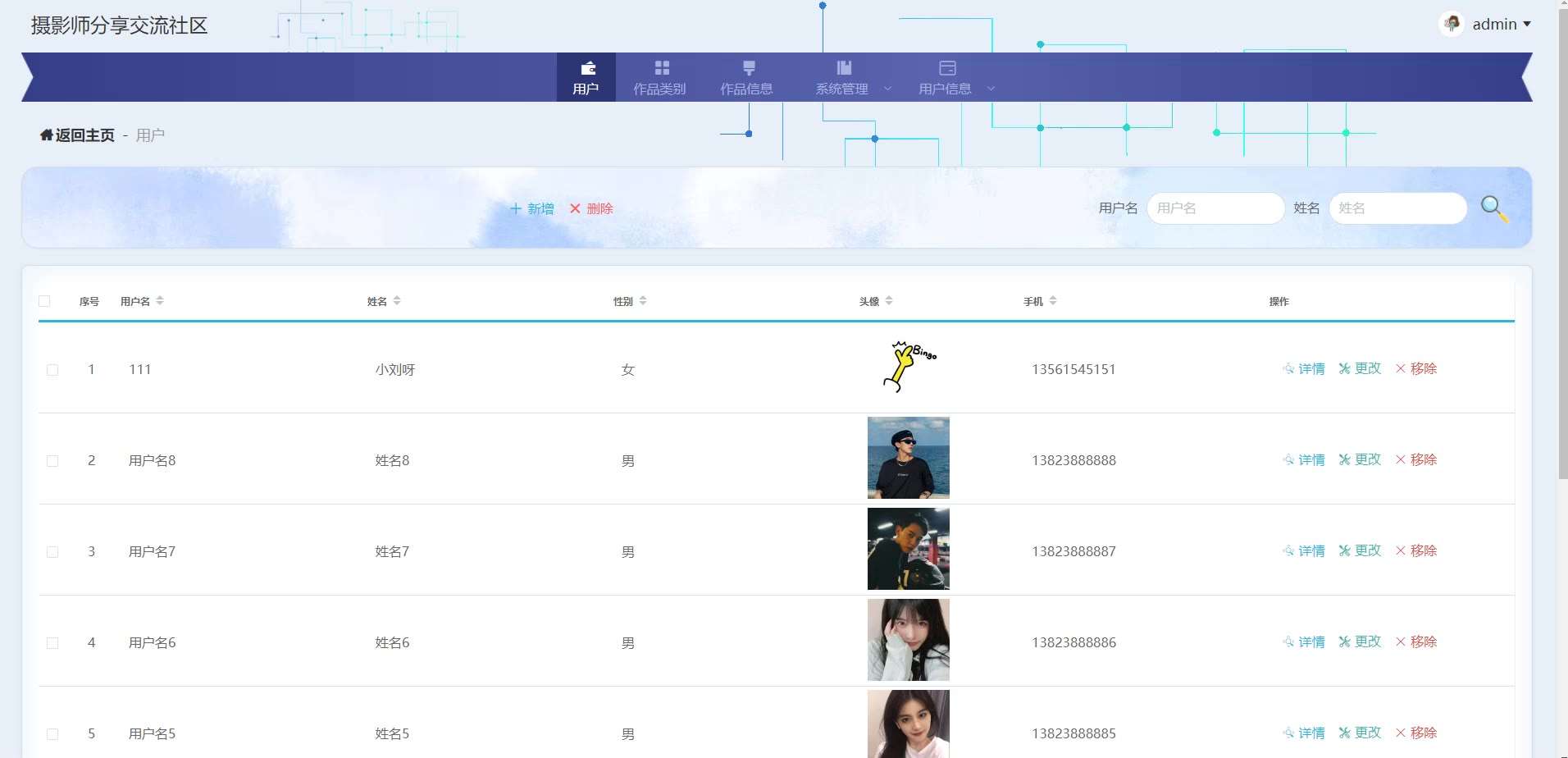
Task: Click the 用户信息 card icon
Action: click(947, 68)
